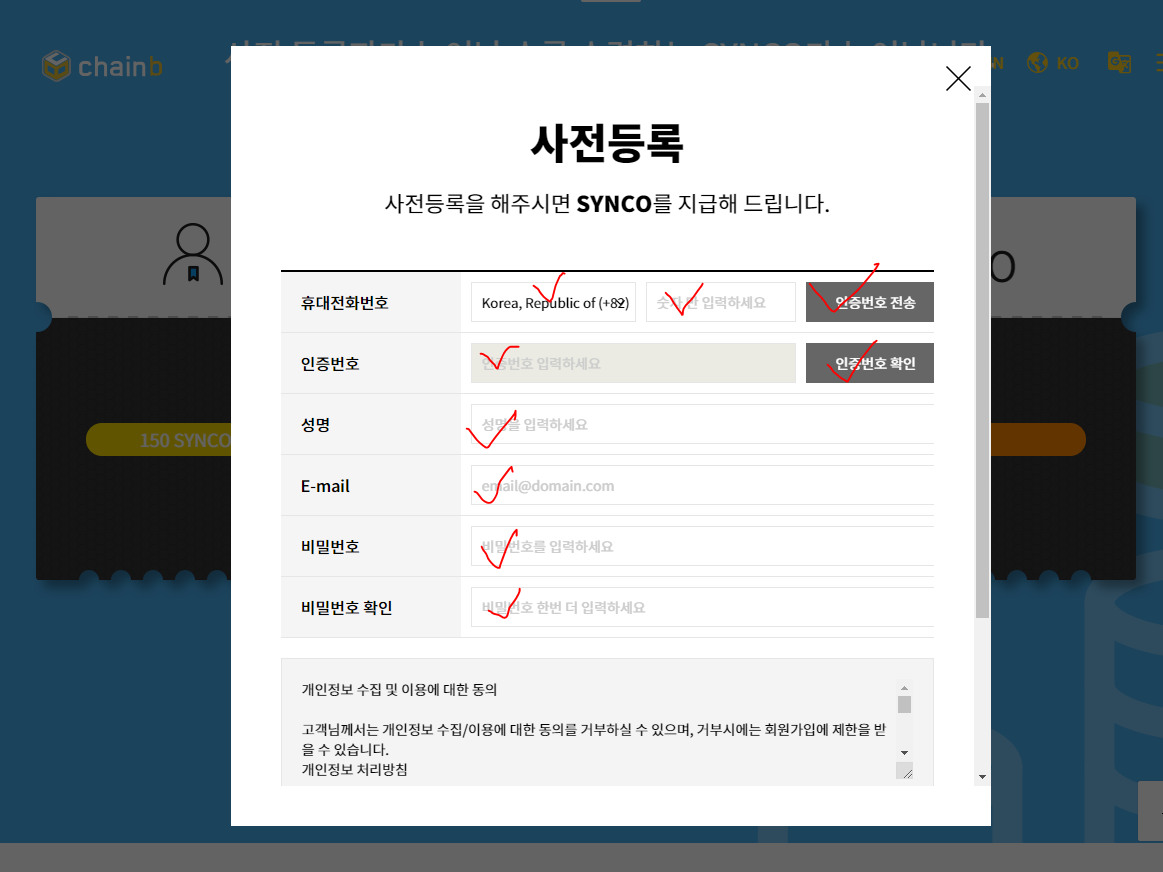1163x872 pixels.
Task: Click the translate icon in header
Action: click(1119, 63)
